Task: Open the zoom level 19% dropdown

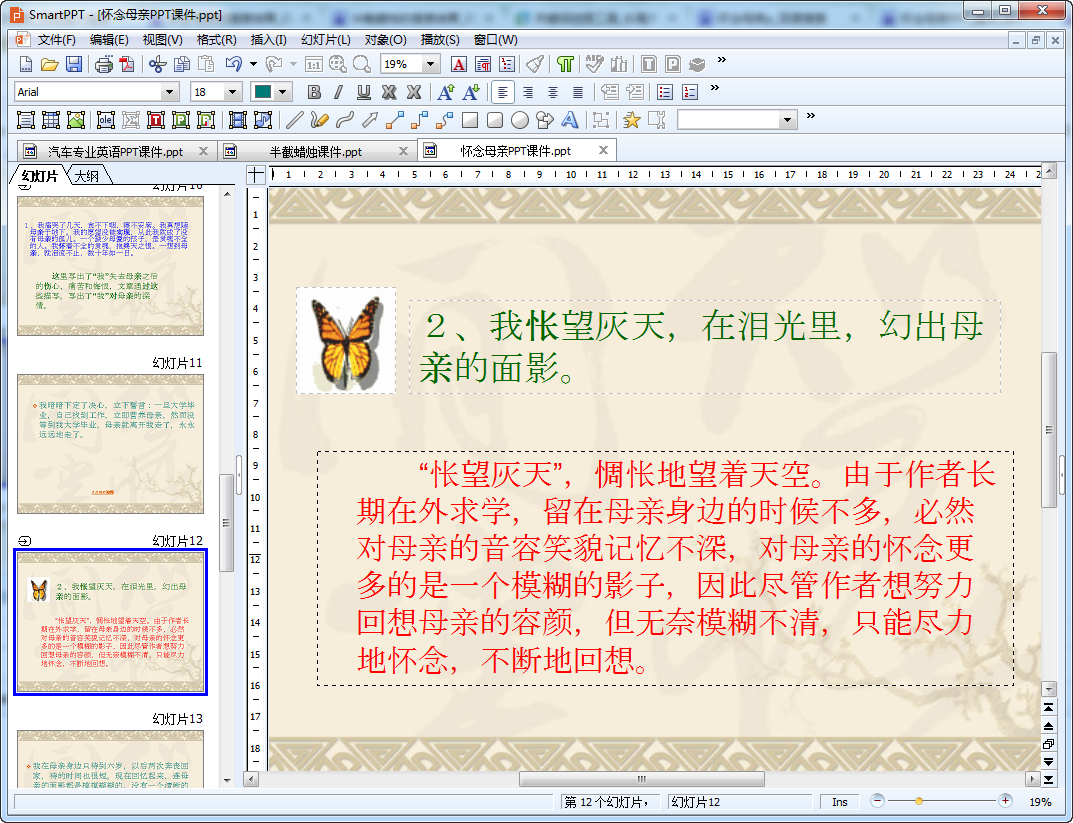Action: (430, 64)
